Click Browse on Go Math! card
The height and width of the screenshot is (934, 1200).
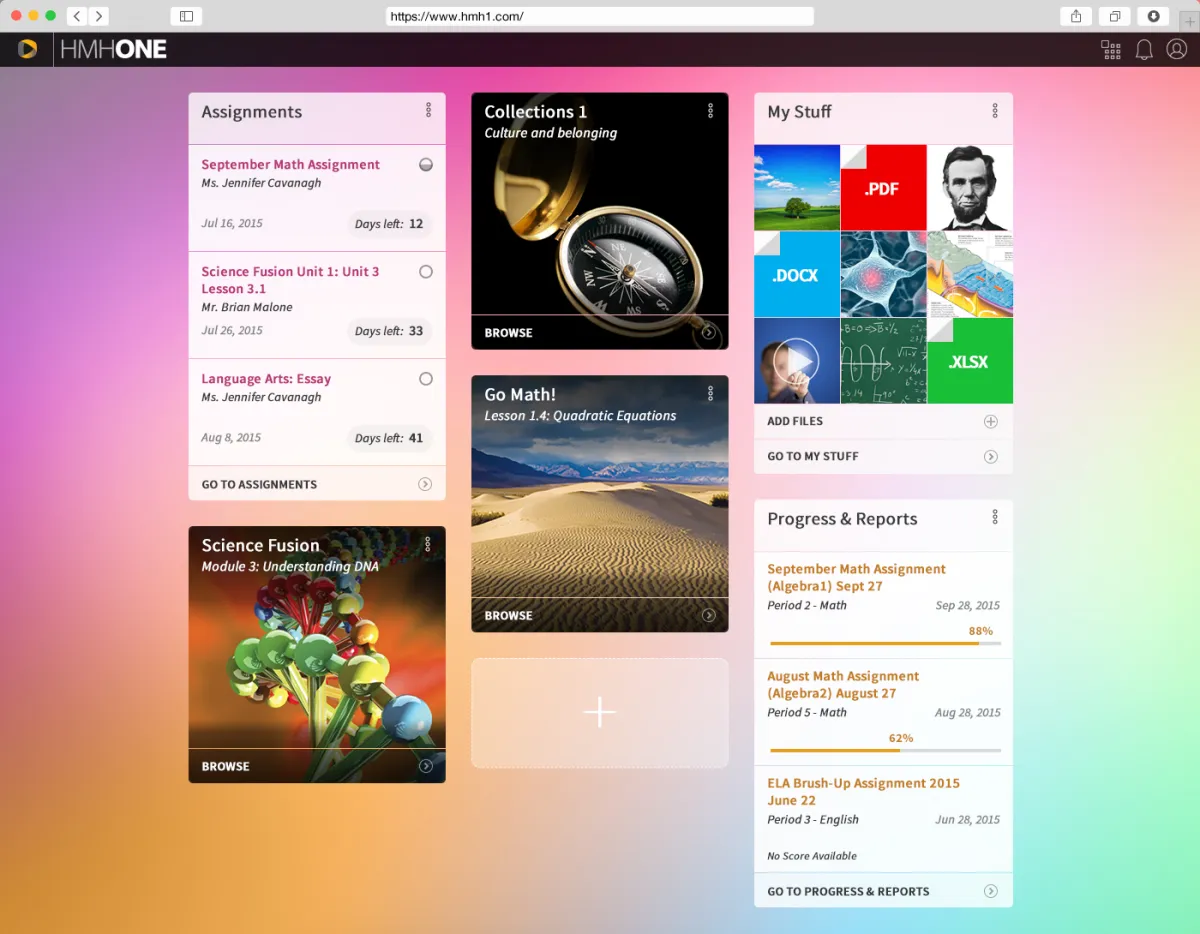pos(508,616)
